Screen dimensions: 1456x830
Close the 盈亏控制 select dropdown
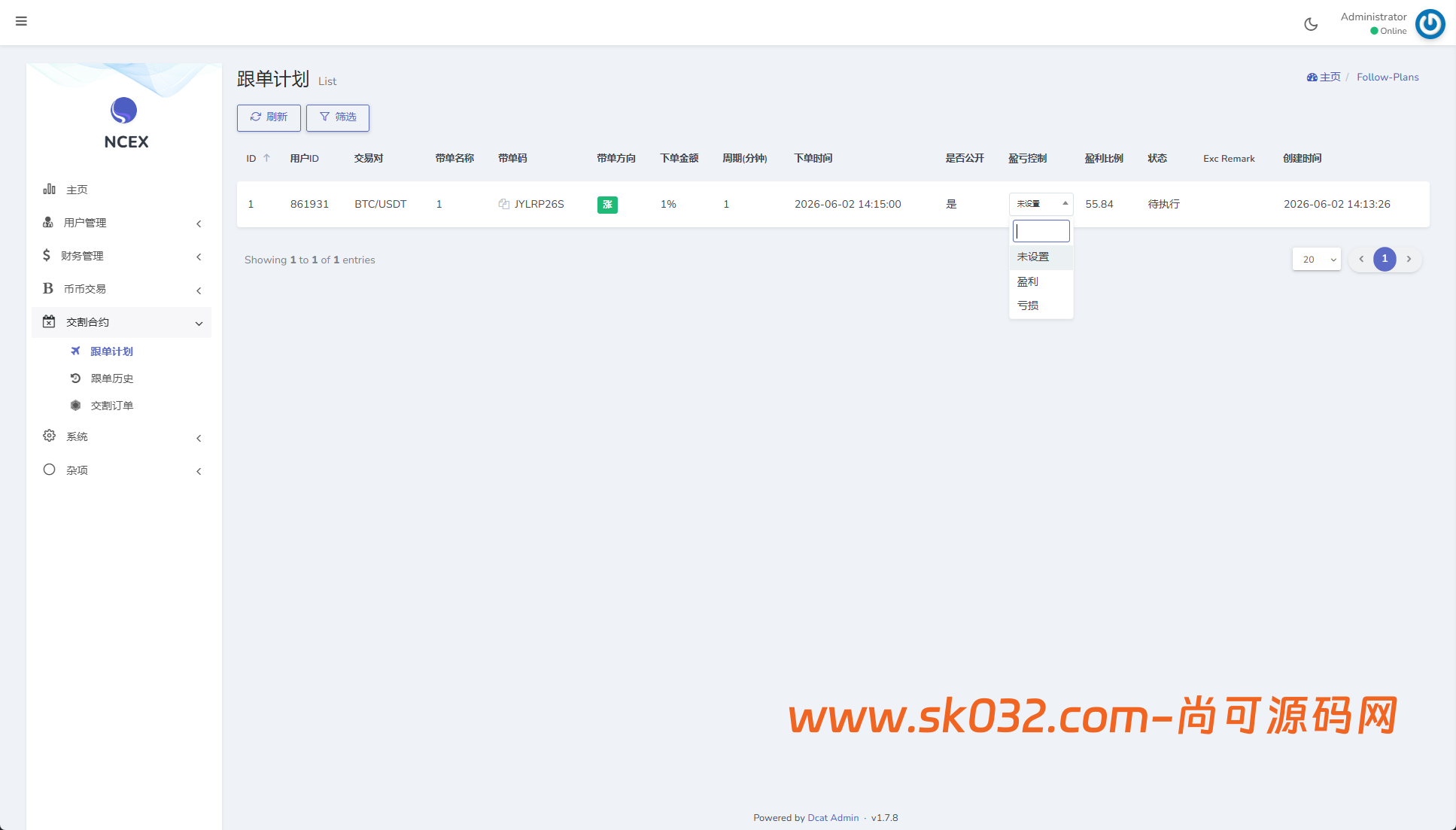tap(1041, 204)
